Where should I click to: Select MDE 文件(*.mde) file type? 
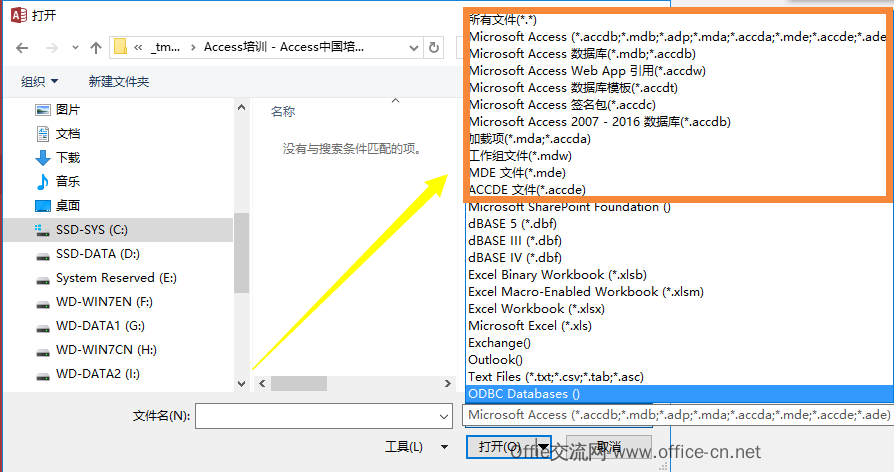pyautogui.click(x=680, y=173)
